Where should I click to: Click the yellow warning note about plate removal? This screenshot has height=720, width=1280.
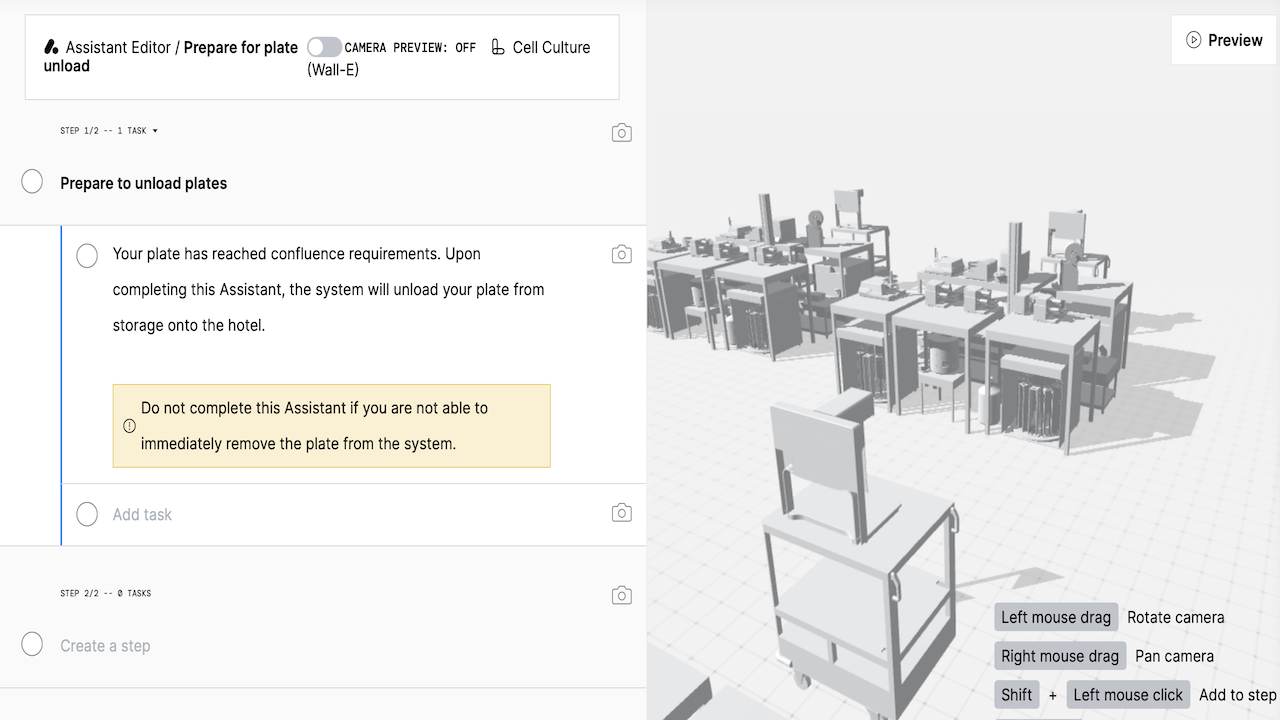[x=331, y=426]
